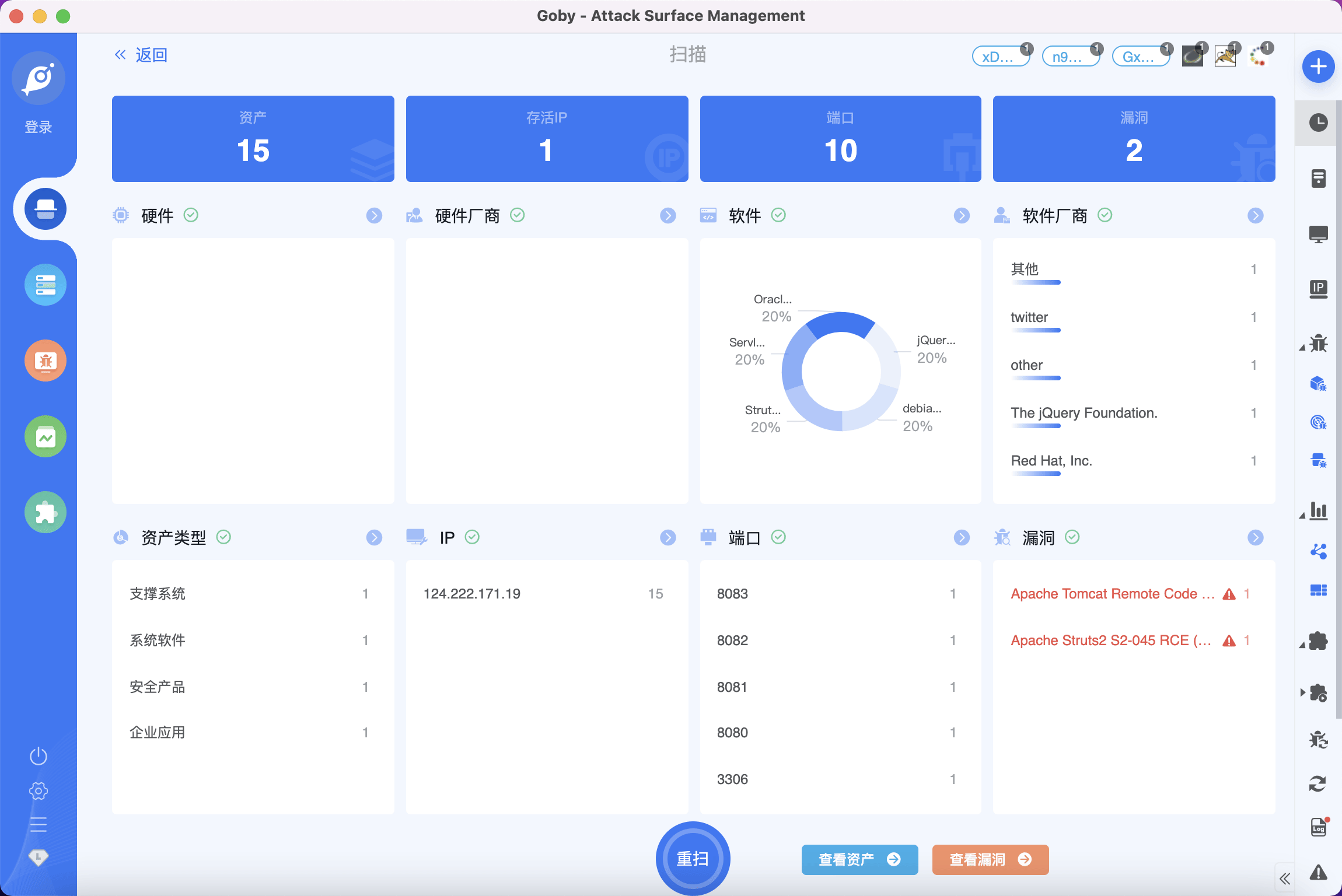This screenshot has height=896, width=1342.
Task: Select the xD... task tab at top
Action: click(999, 57)
